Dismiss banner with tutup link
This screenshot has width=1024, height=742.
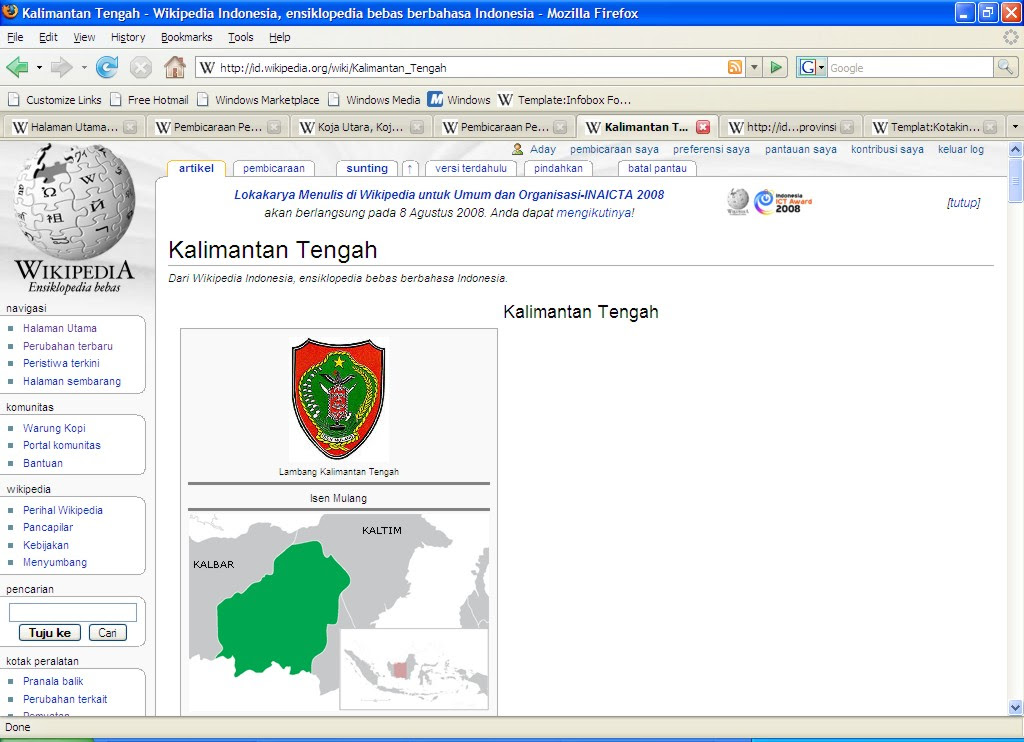(x=963, y=202)
